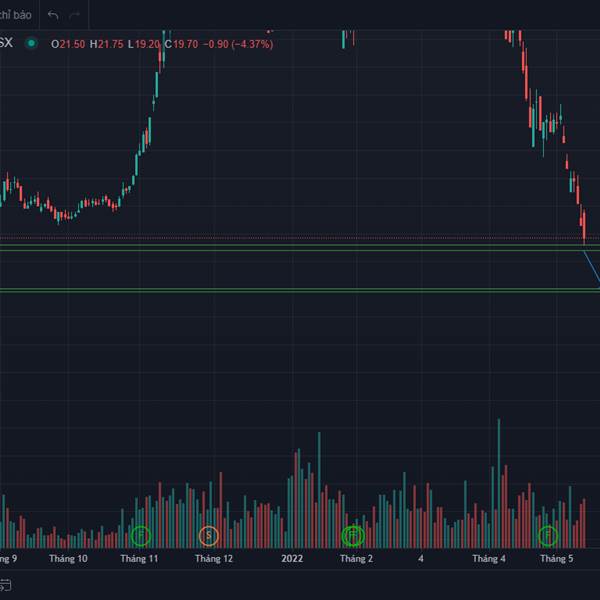Click the 'Tháng 2' time axis label
This screenshot has width=600, height=600.
[x=356, y=559]
